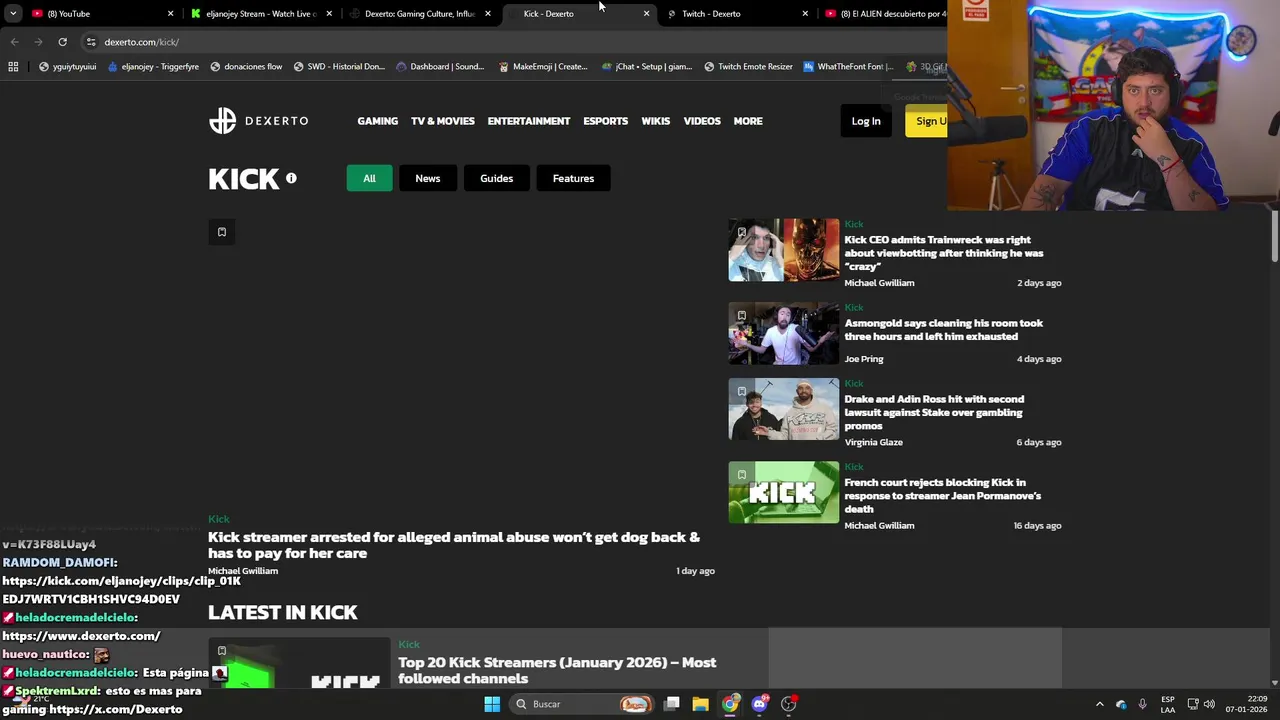The width and height of the screenshot is (1280, 720).
Task: Open Google Chrome from the taskbar
Action: click(x=730, y=704)
